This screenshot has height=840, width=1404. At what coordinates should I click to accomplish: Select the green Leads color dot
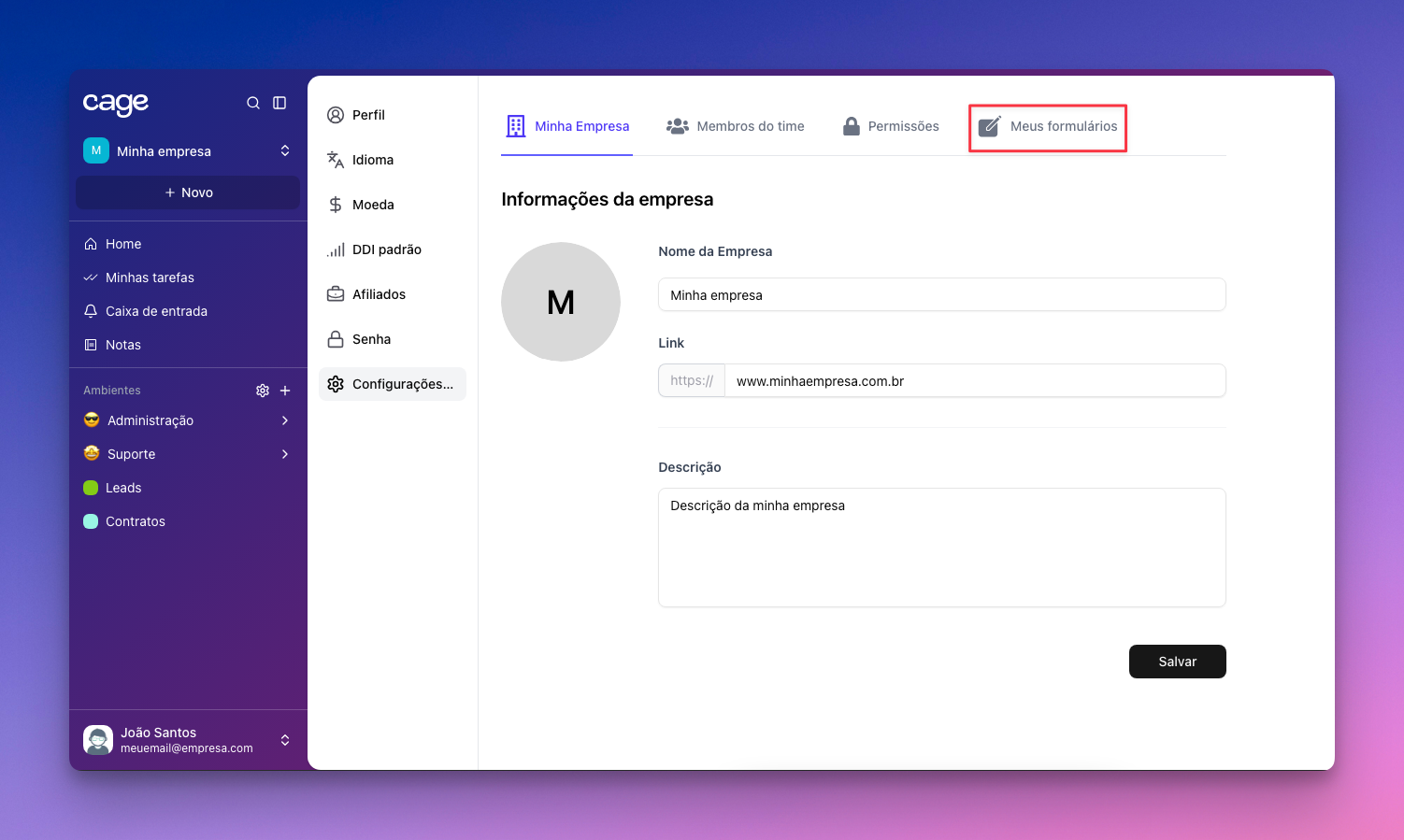[x=91, y=488]
